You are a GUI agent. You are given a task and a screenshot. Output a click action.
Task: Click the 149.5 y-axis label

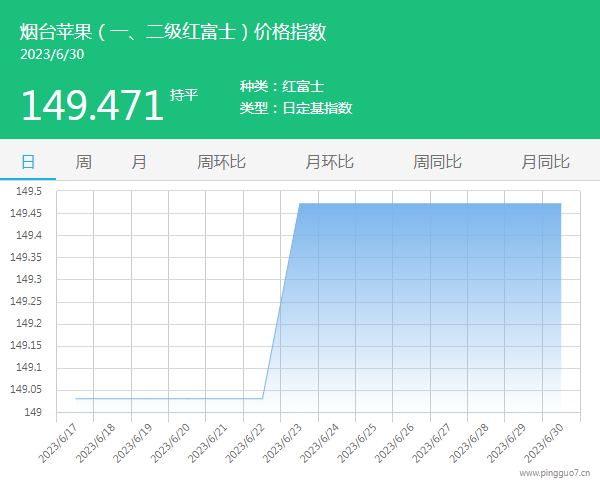[x=27, y=191]
